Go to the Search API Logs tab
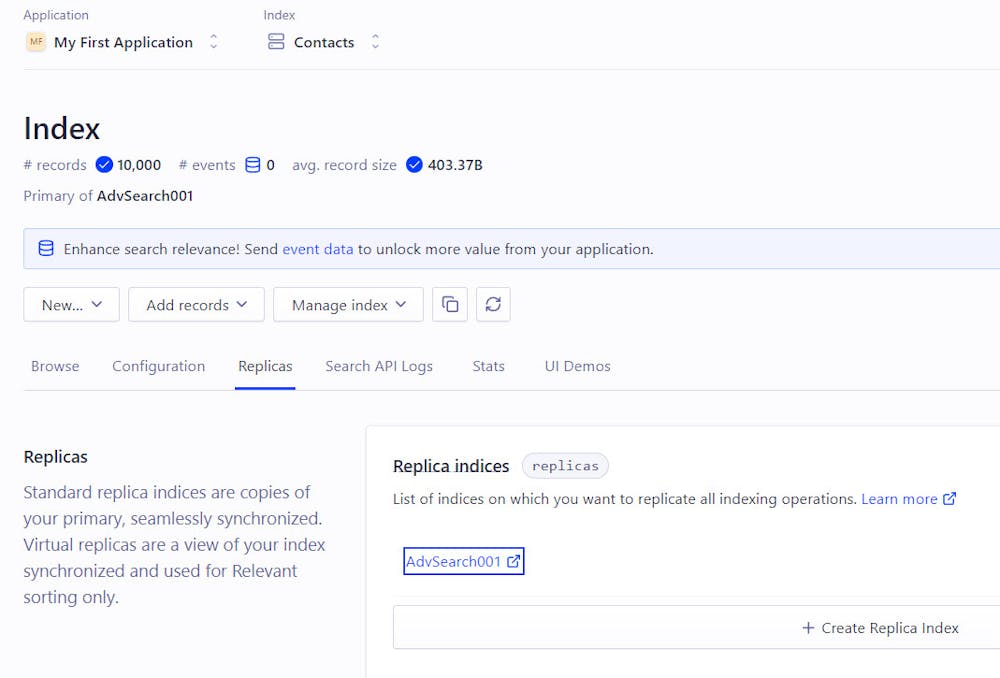 tap(379, 366)
